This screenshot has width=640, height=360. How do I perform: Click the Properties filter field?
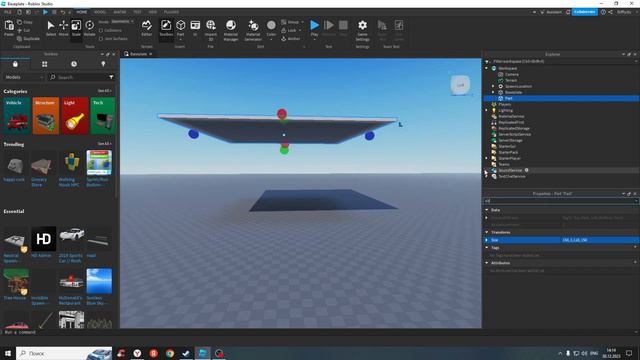click(560, 201)
